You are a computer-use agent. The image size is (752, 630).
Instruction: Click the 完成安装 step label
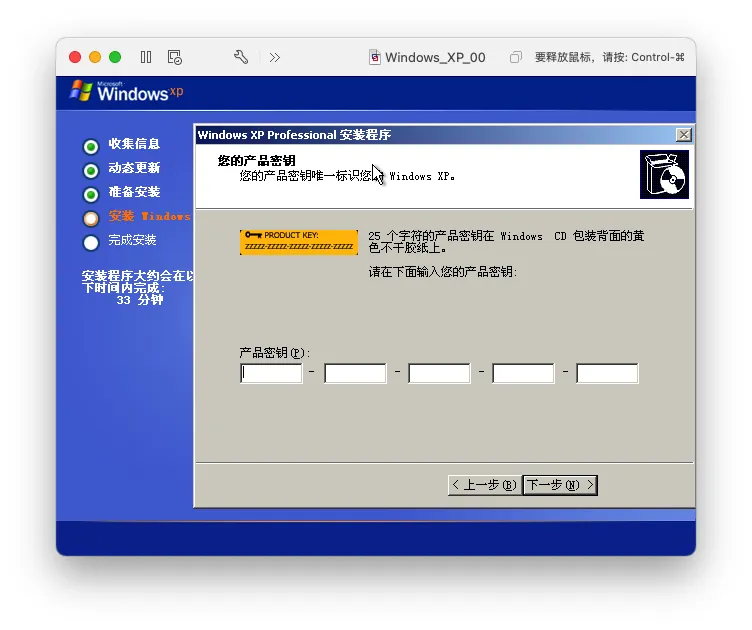coord(132,240)
